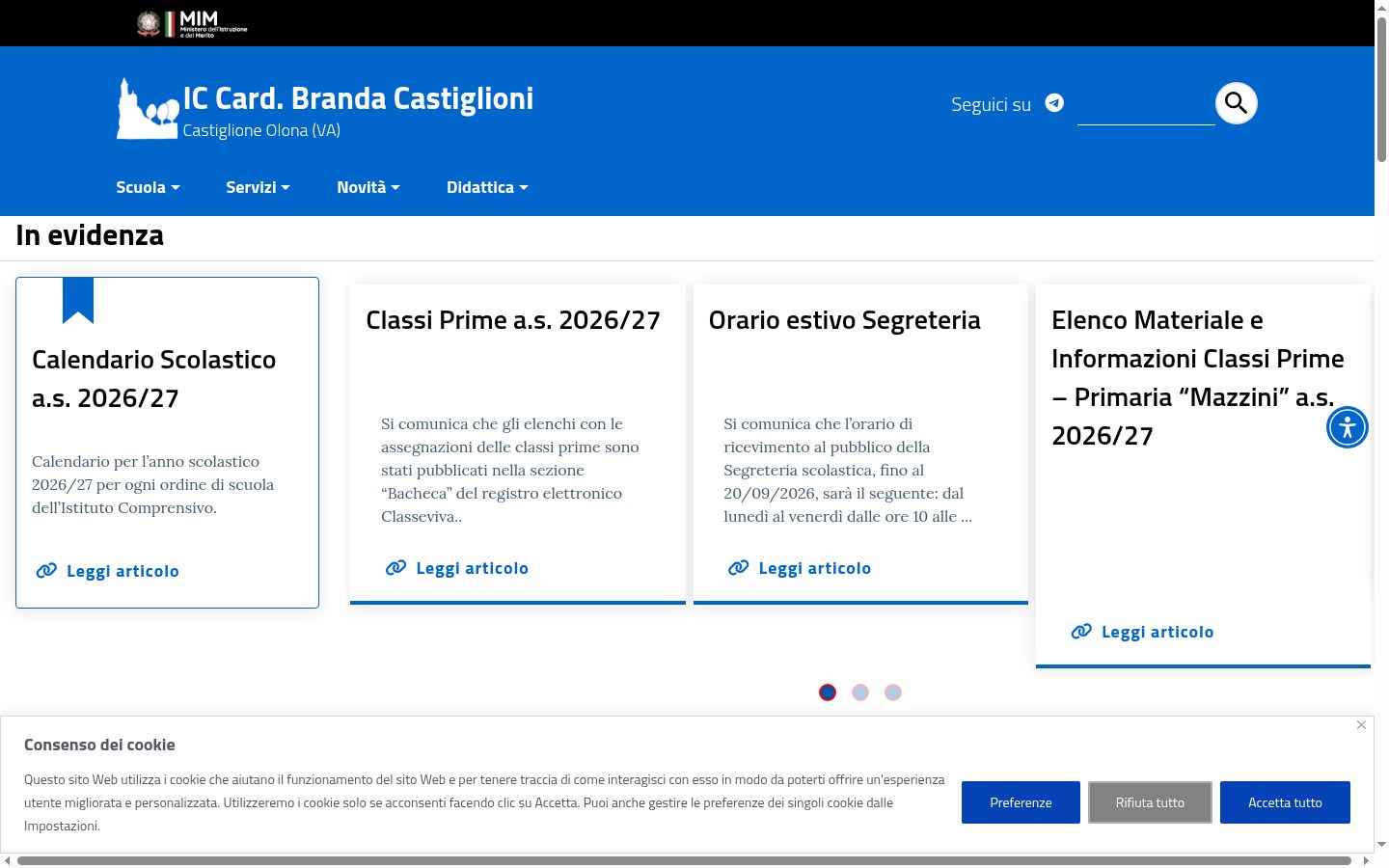Click the blue bookmark icon on Calendario card
The width and height of the screenshot is (1389, 868).
point(78,300)
